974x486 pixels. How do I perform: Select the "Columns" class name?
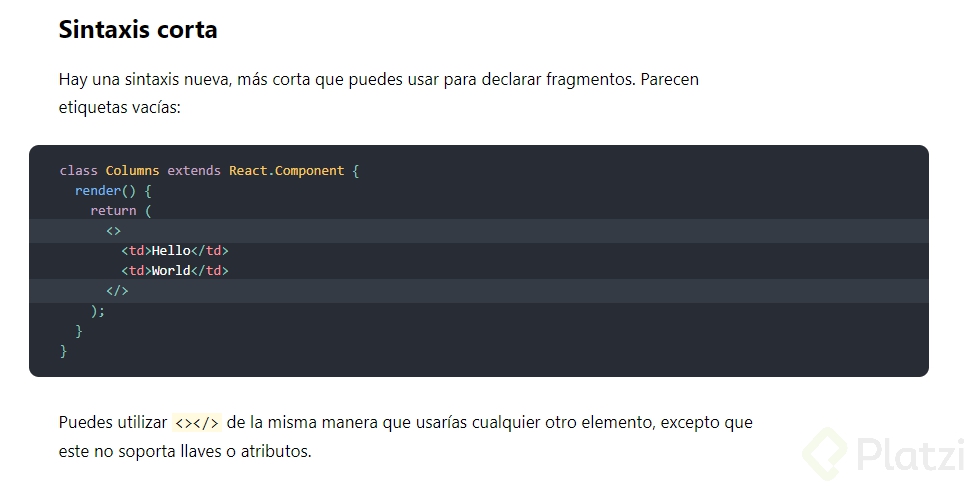tap(132, 171)
